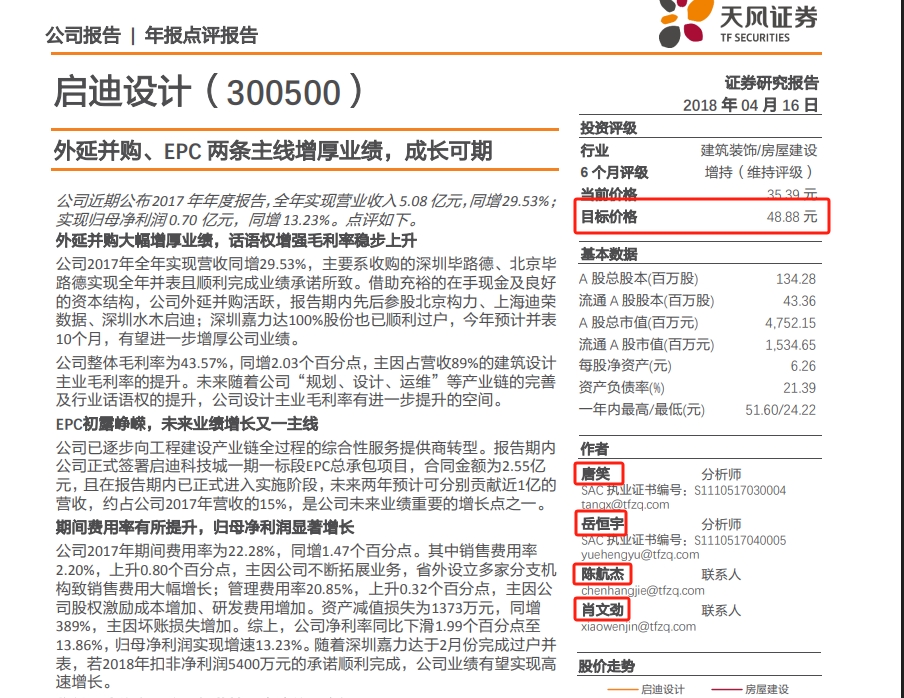Viewport: 904px width, 698px height.
Task: Click contact name 肖文劲
Action: (602, 610)
